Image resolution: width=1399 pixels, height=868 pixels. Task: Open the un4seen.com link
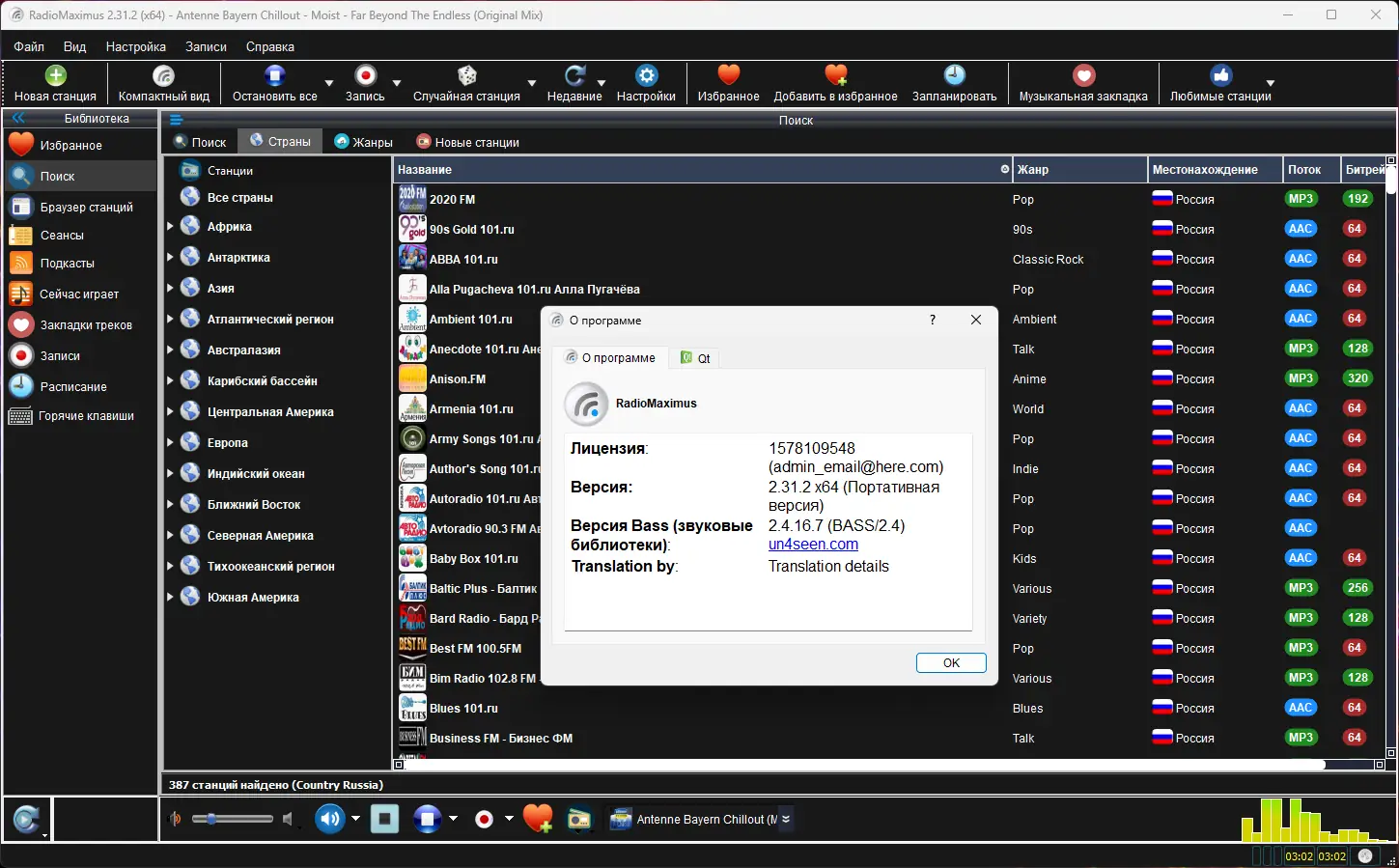click(x=813, y=544)
